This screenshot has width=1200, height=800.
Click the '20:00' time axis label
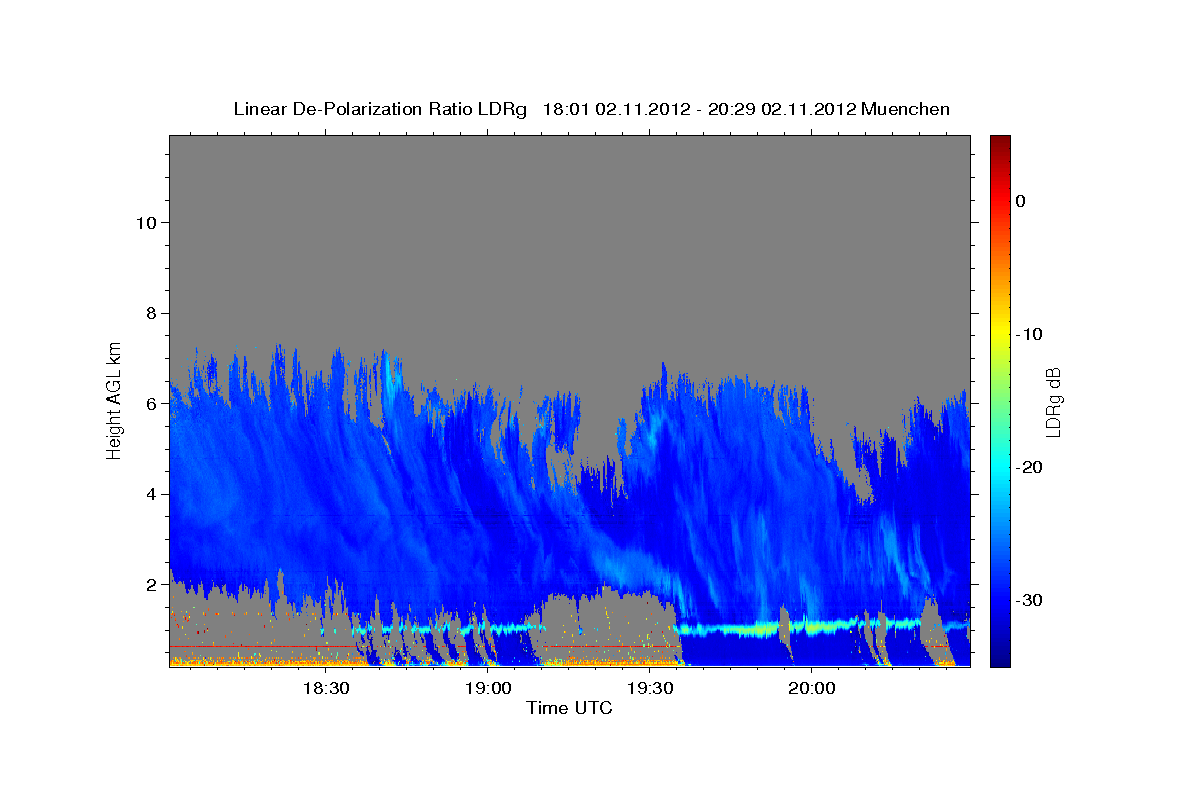coord(811,688)
